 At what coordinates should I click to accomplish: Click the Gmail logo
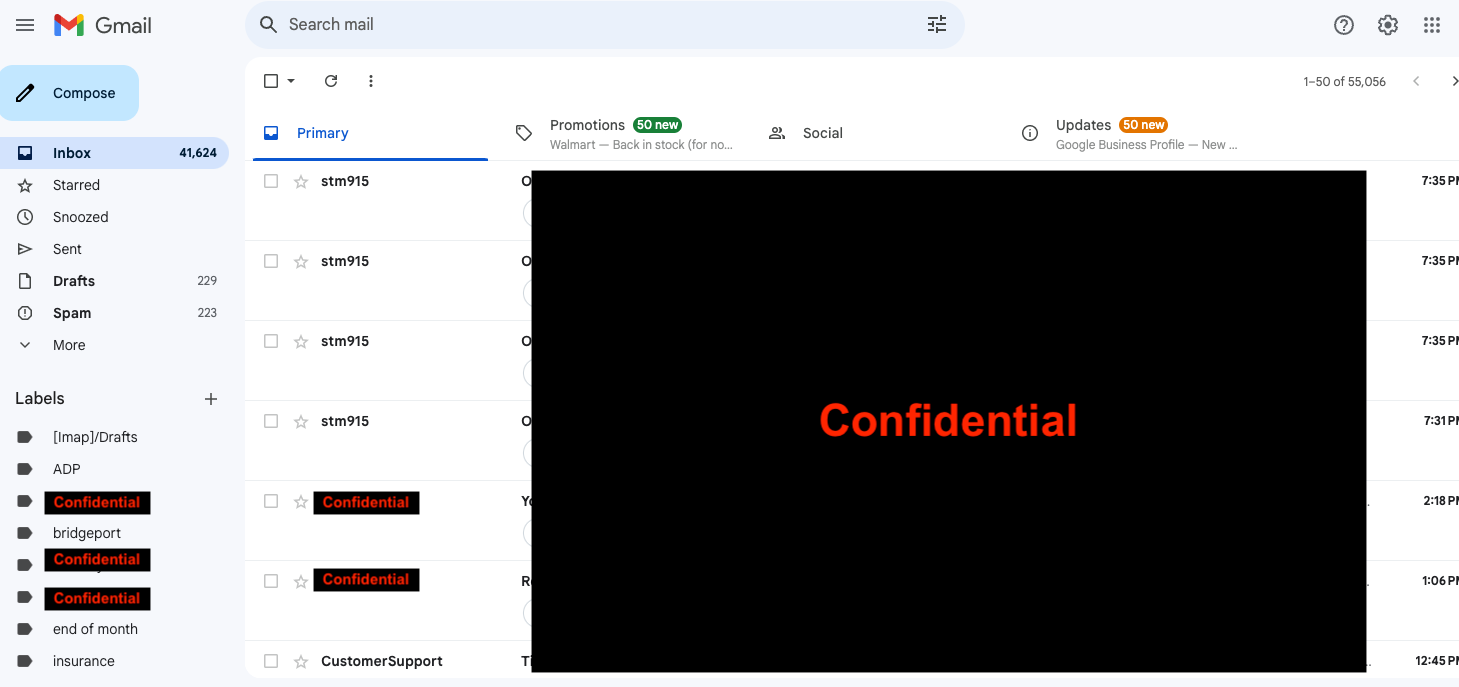(x=103, y=25)
